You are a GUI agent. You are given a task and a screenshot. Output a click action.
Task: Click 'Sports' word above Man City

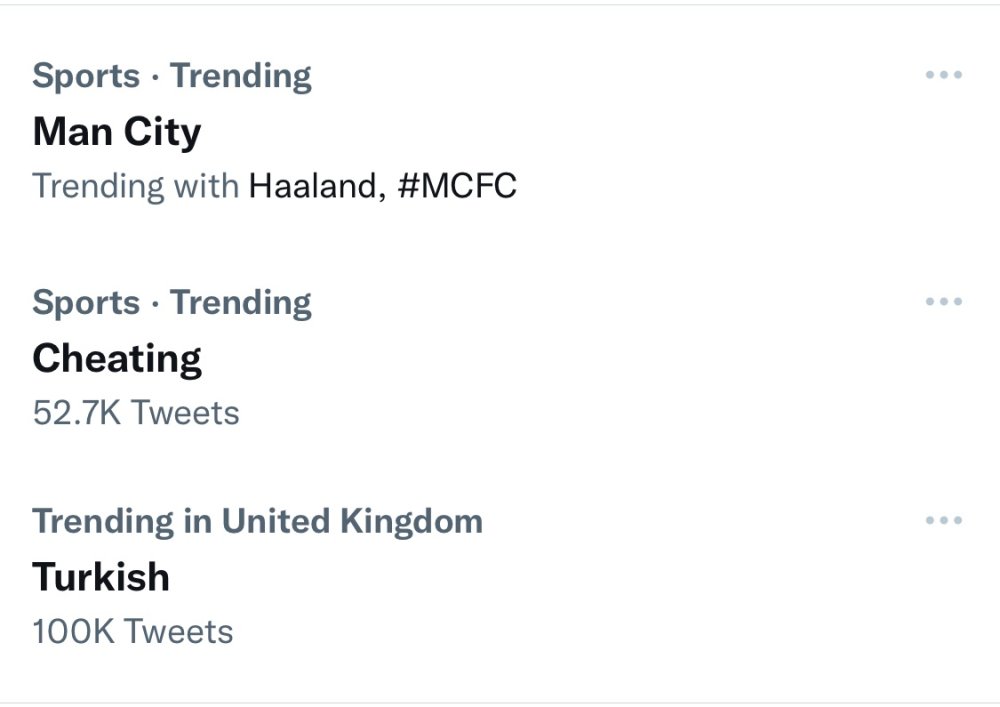(86, 76)
